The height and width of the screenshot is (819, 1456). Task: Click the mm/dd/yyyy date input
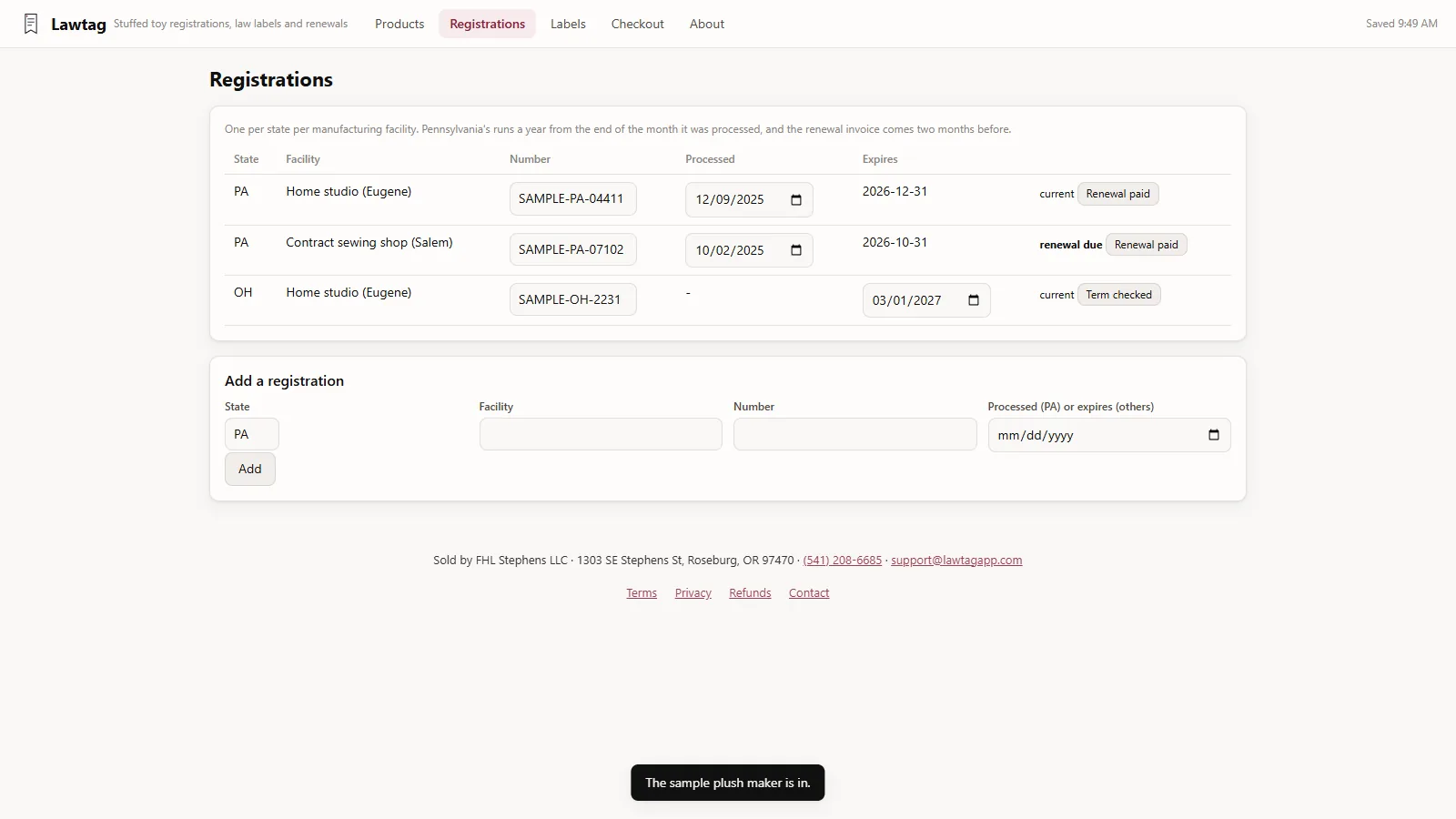coord(1109,435)
